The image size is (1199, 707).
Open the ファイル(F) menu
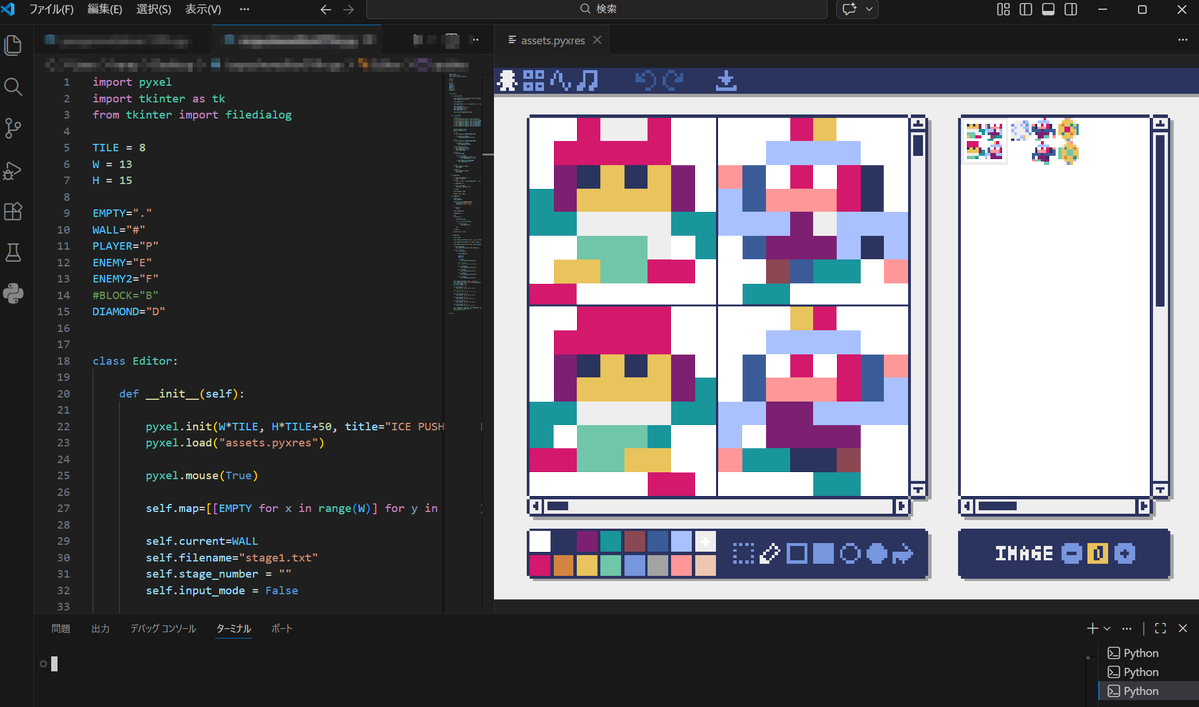(x=51, y=9)
